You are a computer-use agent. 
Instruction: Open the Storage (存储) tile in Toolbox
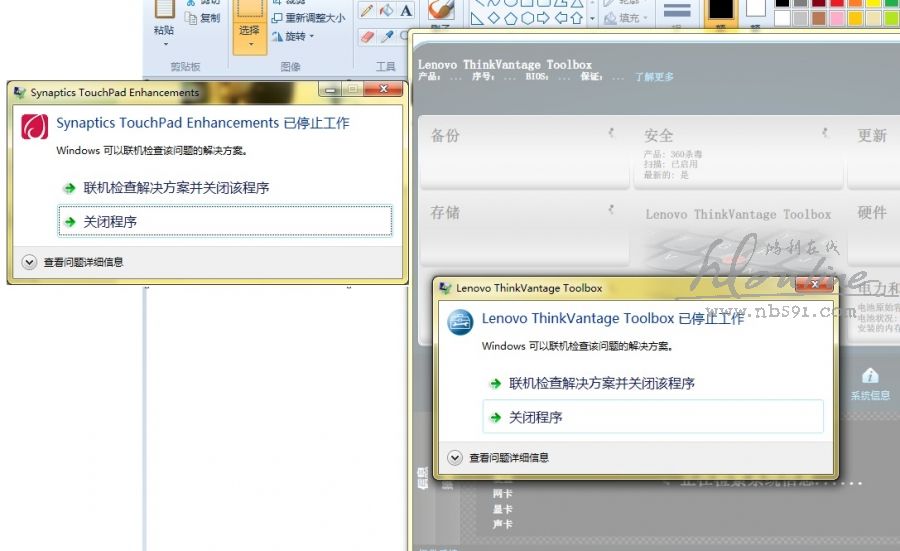524,230
